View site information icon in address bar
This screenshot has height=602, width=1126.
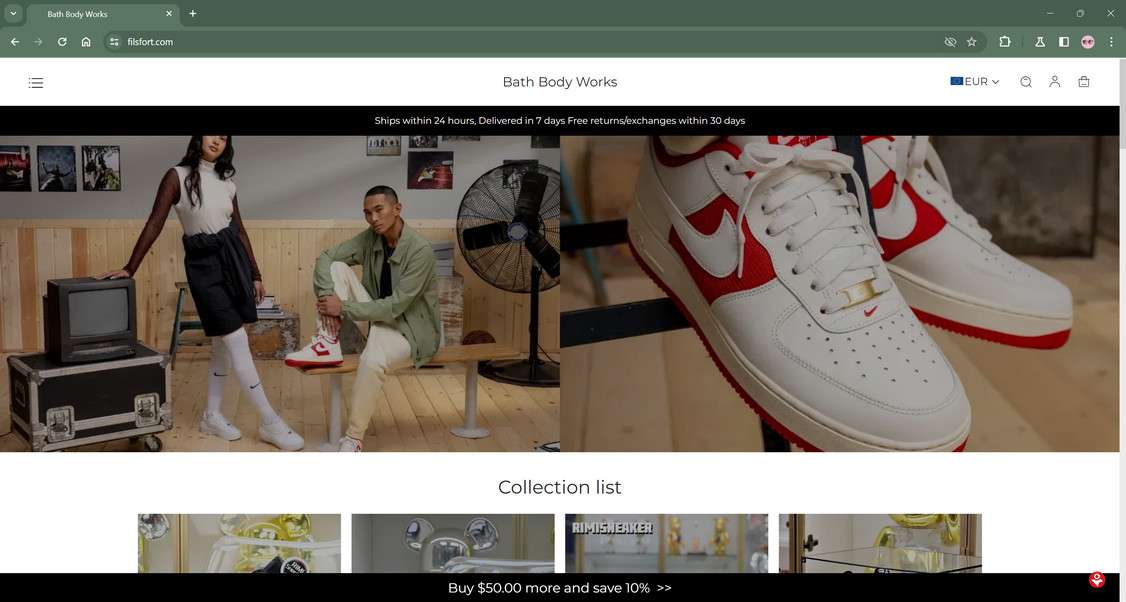pos(113,42)
